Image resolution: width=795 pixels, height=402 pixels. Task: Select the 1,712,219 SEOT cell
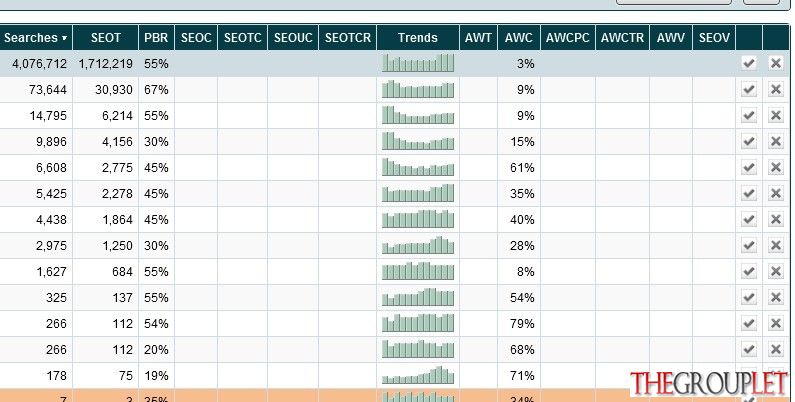(105, 64)
